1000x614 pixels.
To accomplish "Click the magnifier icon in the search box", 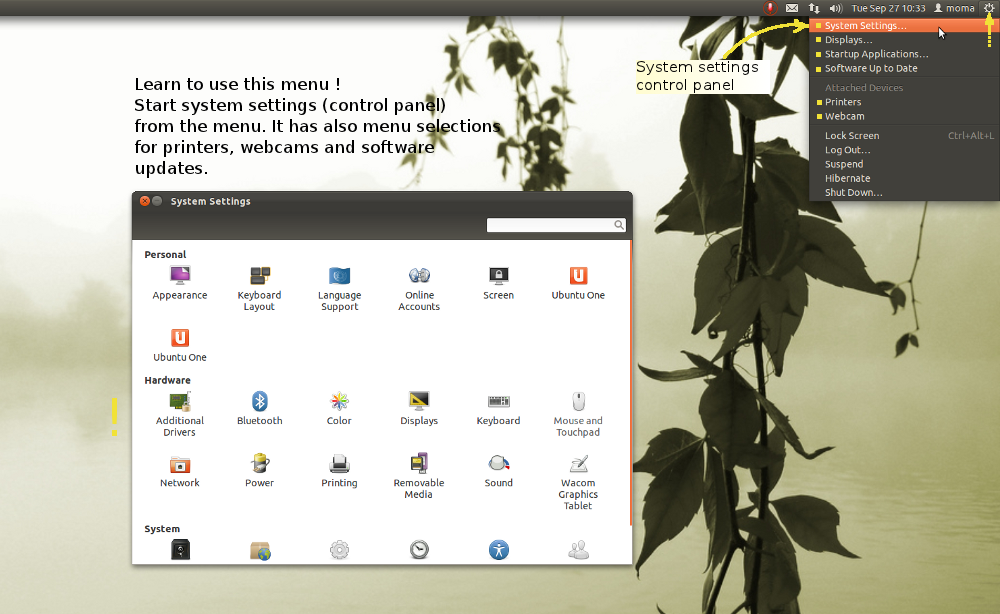I will [619, 225].
